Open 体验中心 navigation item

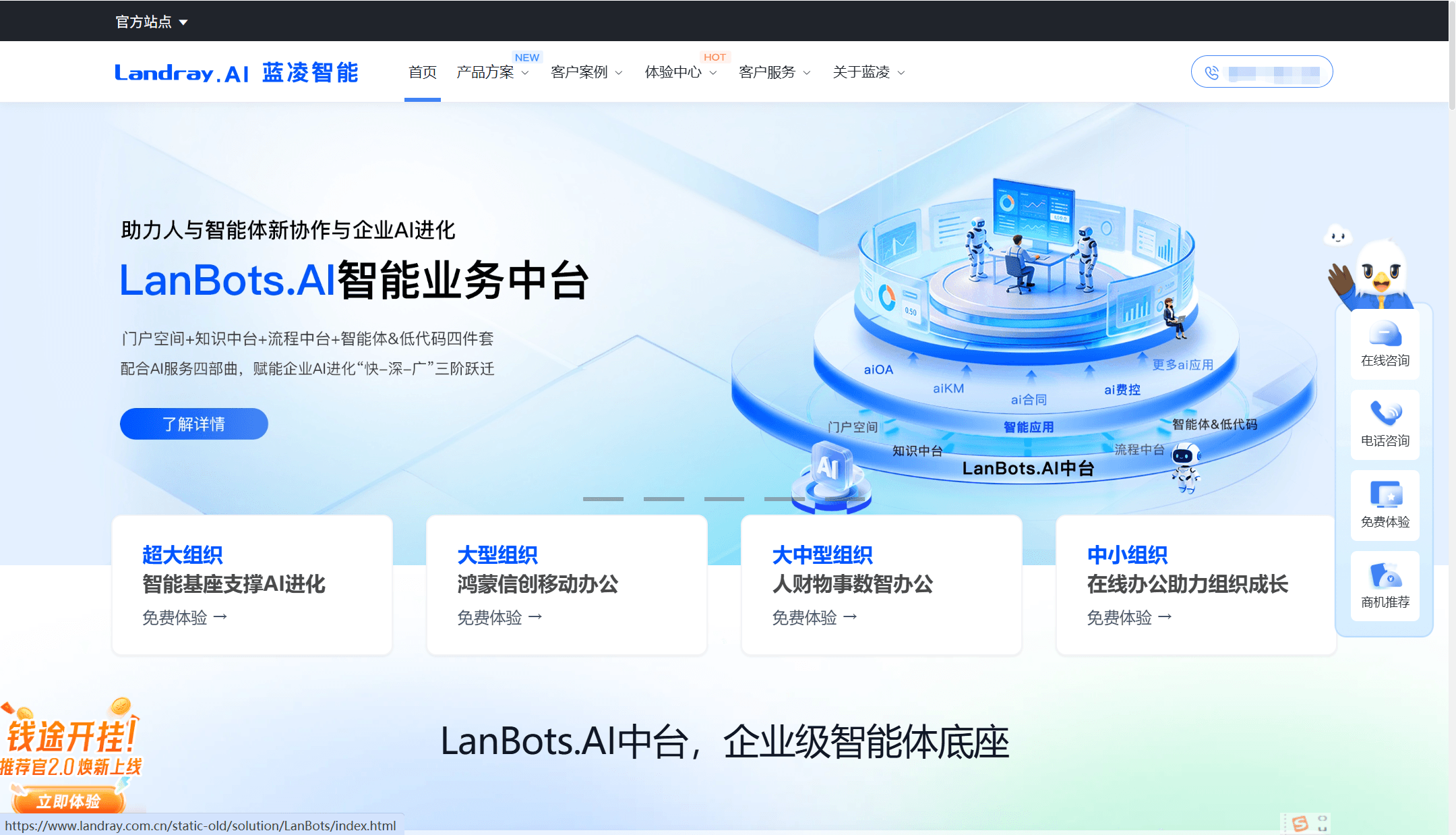(673, 72)
